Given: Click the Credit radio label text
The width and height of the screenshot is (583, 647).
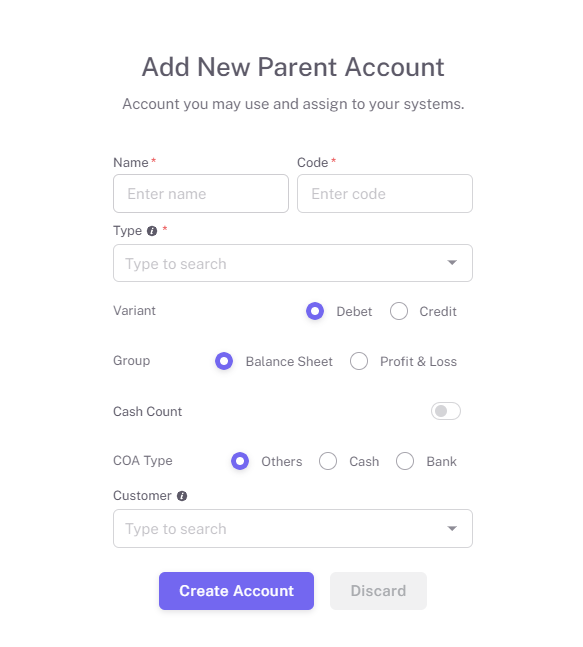Looking at the screenshot, I should click(x=438, y=312).
